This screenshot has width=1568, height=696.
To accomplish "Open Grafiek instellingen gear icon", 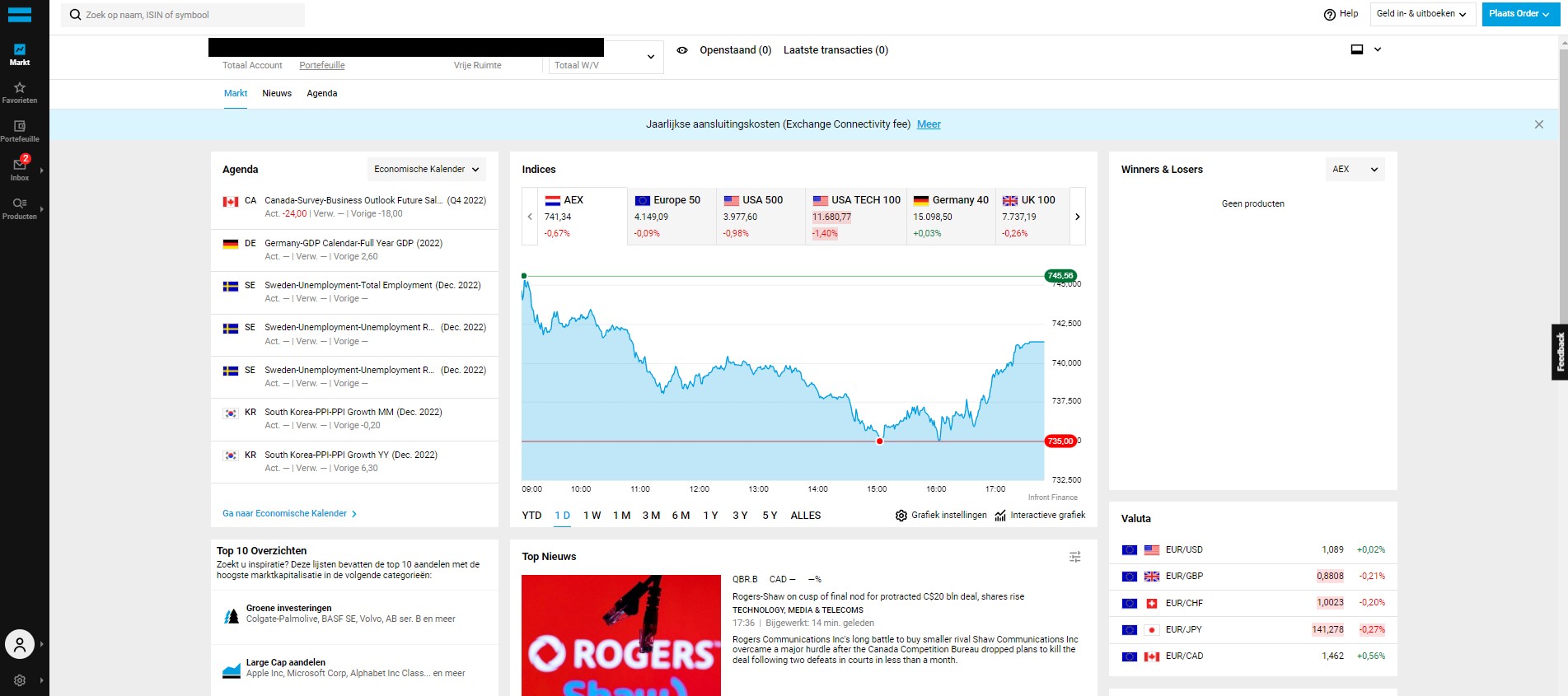I will click(901, 516).
